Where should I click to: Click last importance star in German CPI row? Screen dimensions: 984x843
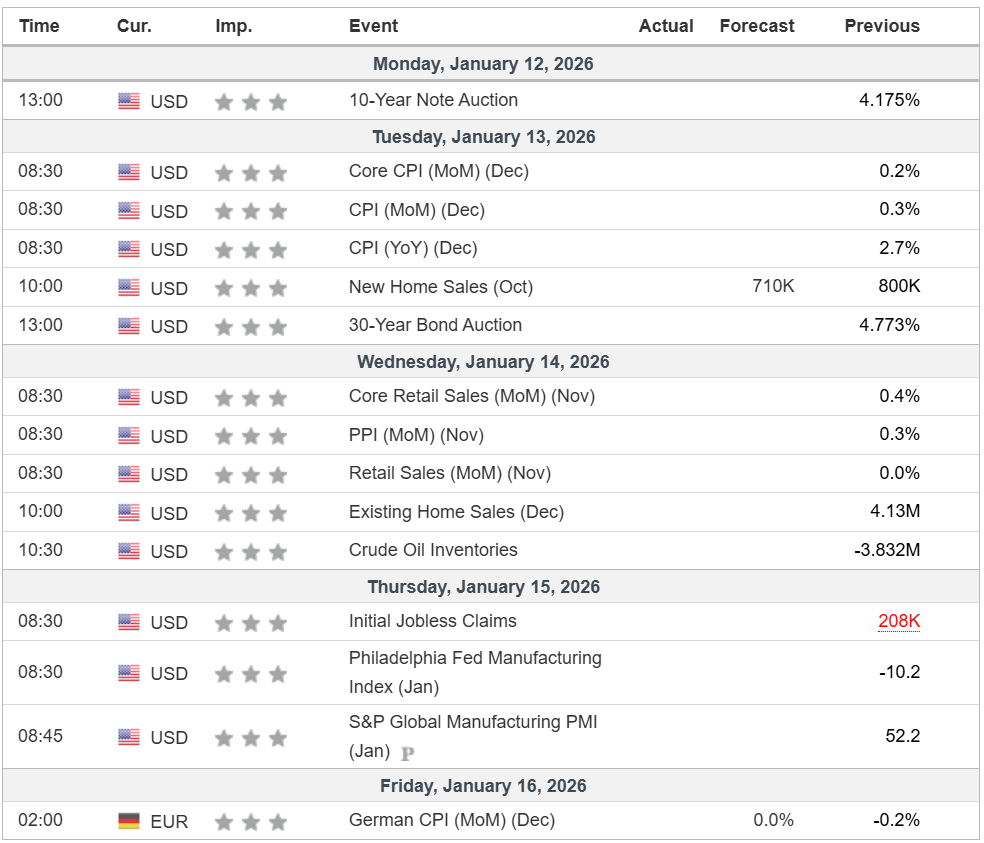click(x=278, y=822)
